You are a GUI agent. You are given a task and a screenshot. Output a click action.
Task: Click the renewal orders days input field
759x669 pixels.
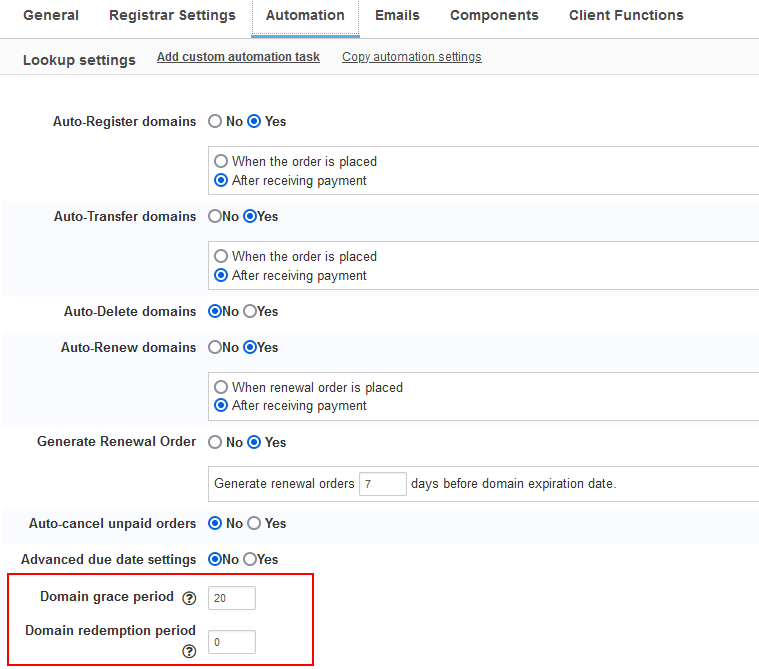[382, 484]
